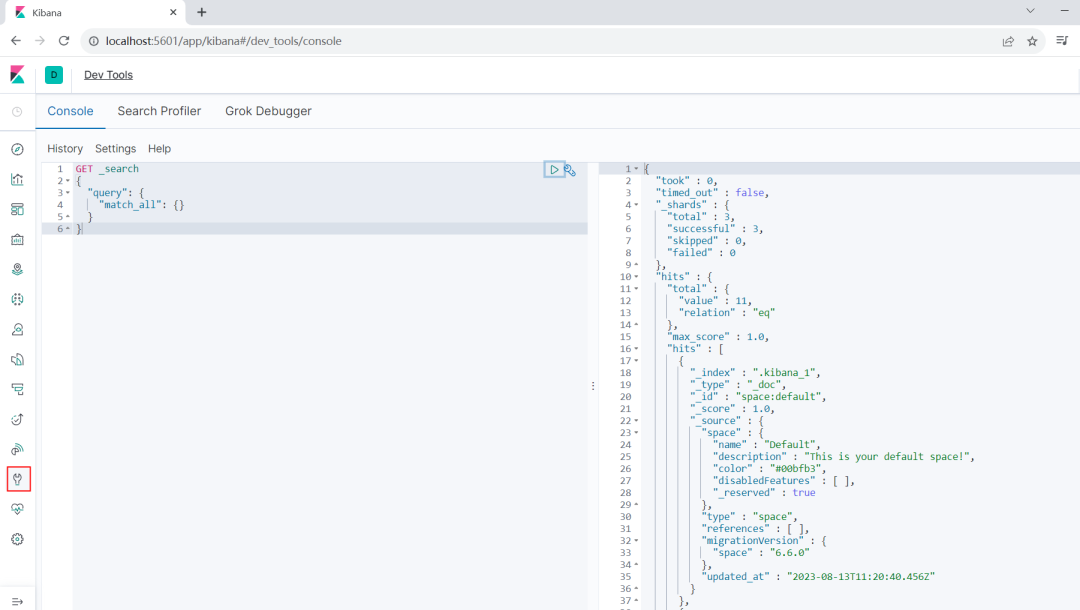Image resolution: width=1080 pixels, height=610 pixels.
Task: Open the console Settings
Action: 115,148
